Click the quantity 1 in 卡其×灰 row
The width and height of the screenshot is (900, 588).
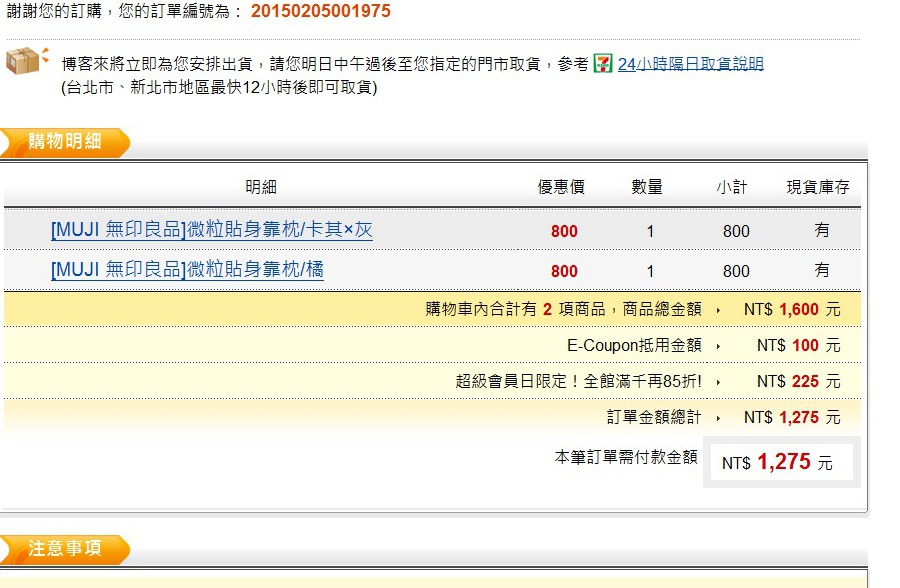click(650, 231)
